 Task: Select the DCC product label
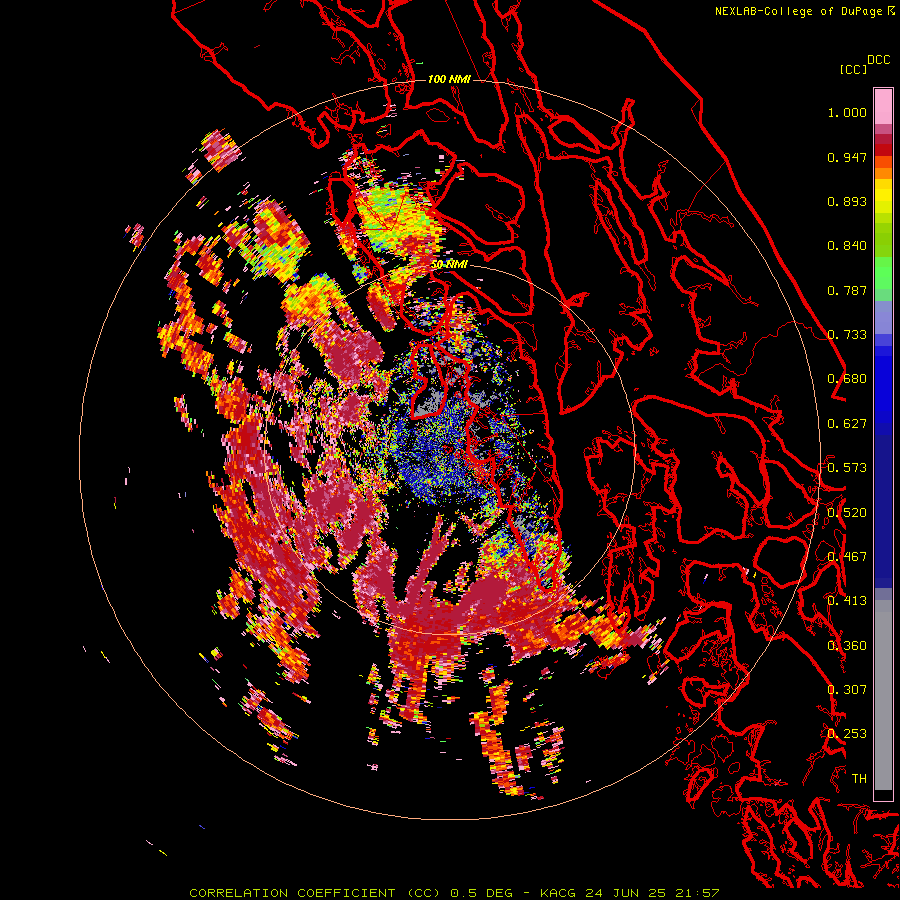[879, 60]
